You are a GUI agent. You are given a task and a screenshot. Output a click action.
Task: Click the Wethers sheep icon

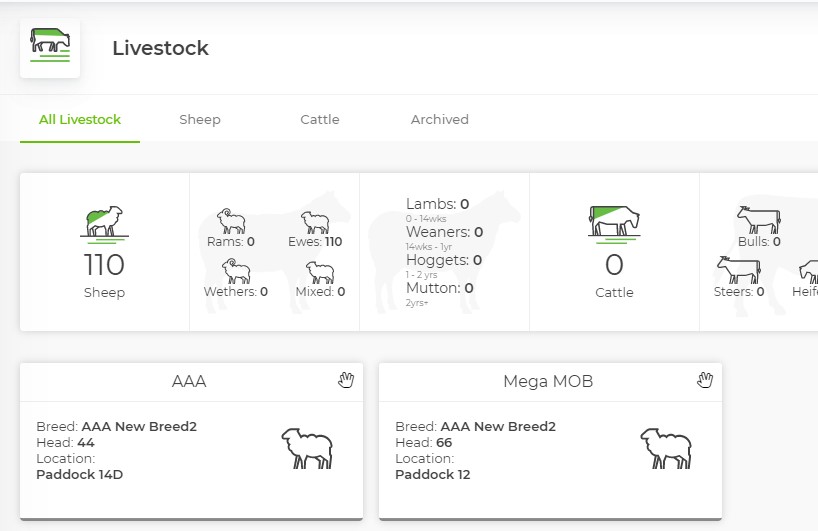(x=236, y=271)
